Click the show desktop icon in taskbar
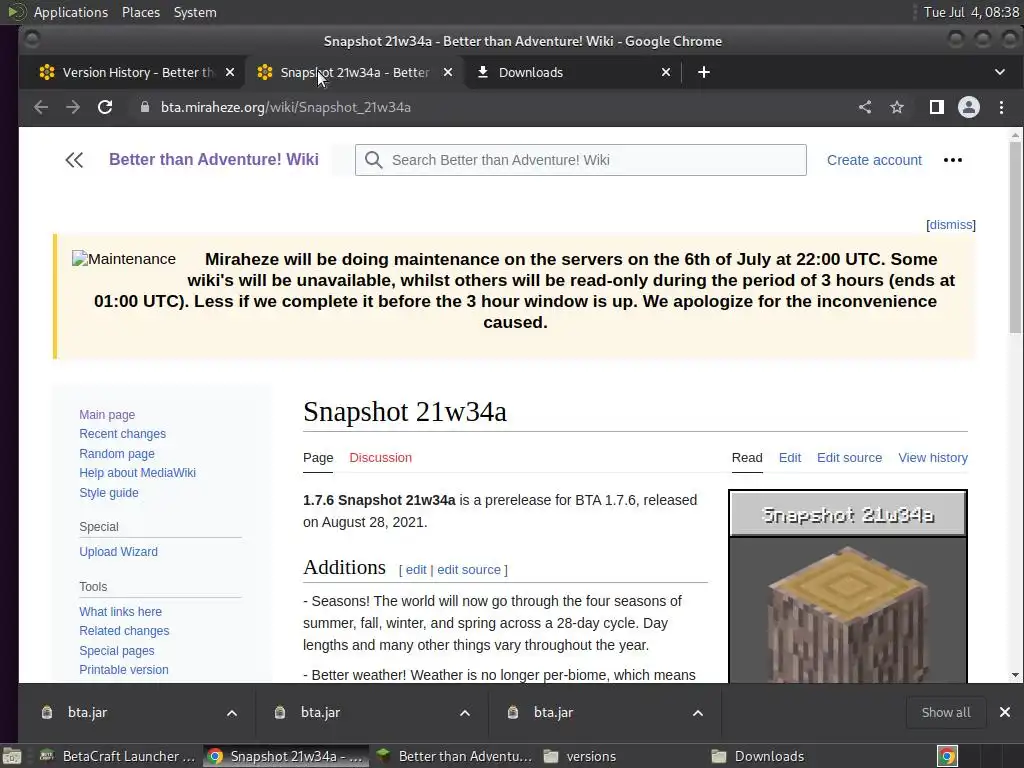Viewport: 1024px width, 768px height. (x=11, y=756)
